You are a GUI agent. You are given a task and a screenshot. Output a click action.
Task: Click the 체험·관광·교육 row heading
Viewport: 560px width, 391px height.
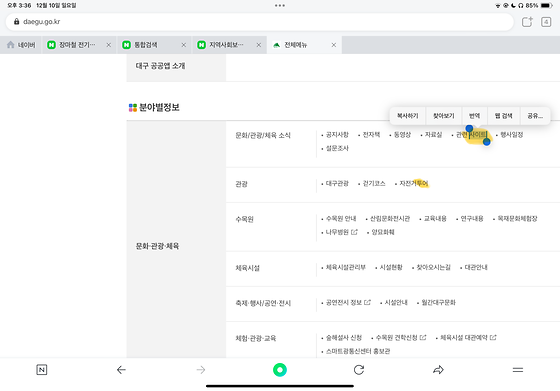256,338
